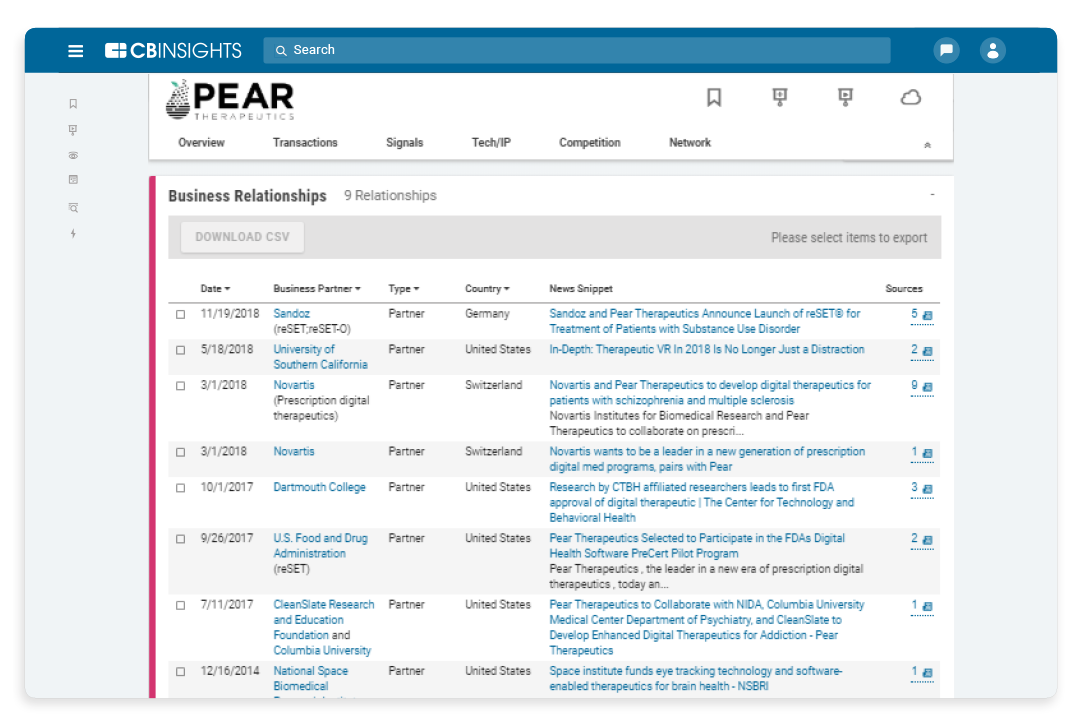Open the 5 sources count for Sandoz
This screenshot has height=728, width=1082.
click(914, 314)
